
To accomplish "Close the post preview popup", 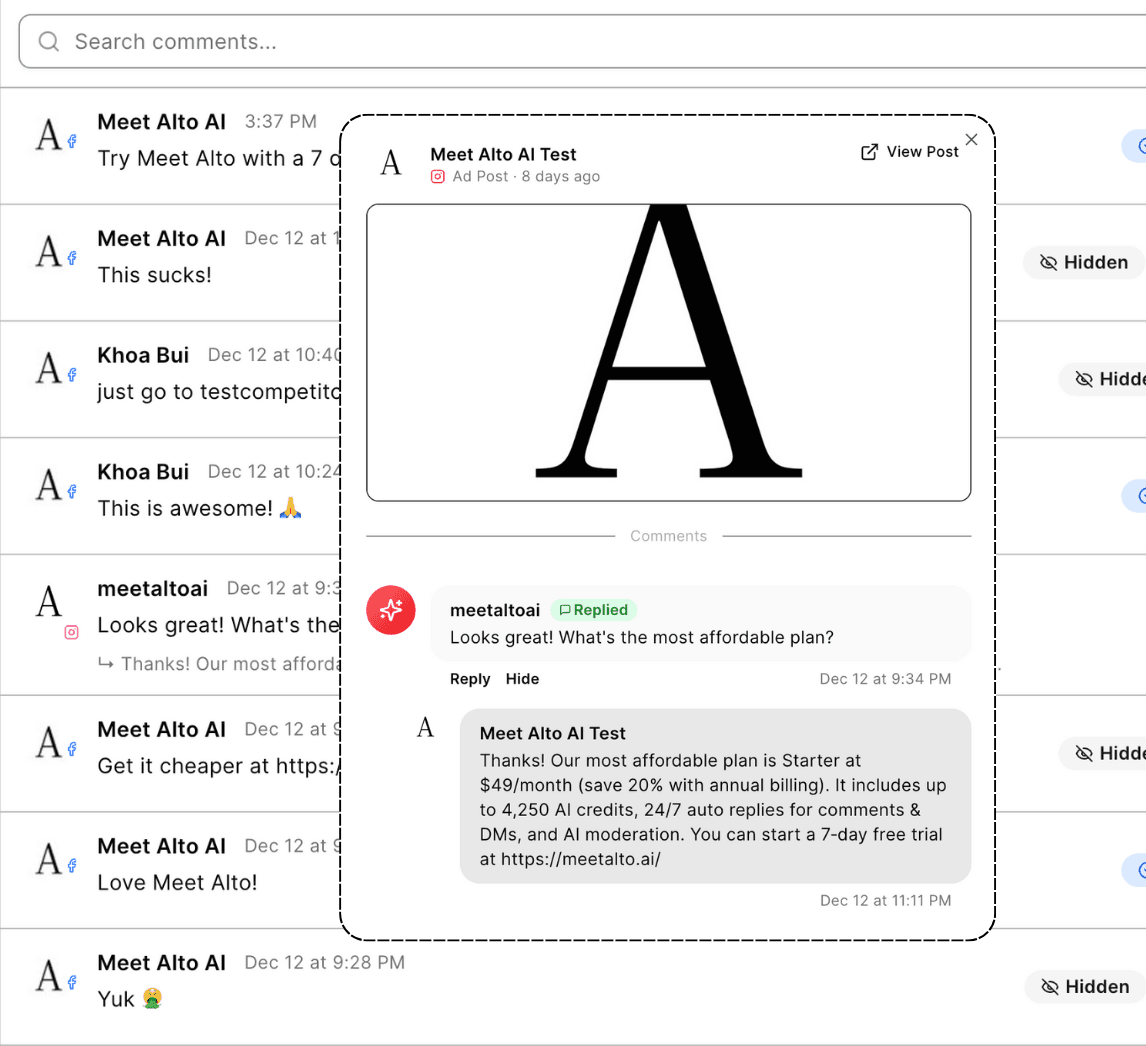I will (x=971, y=139).
